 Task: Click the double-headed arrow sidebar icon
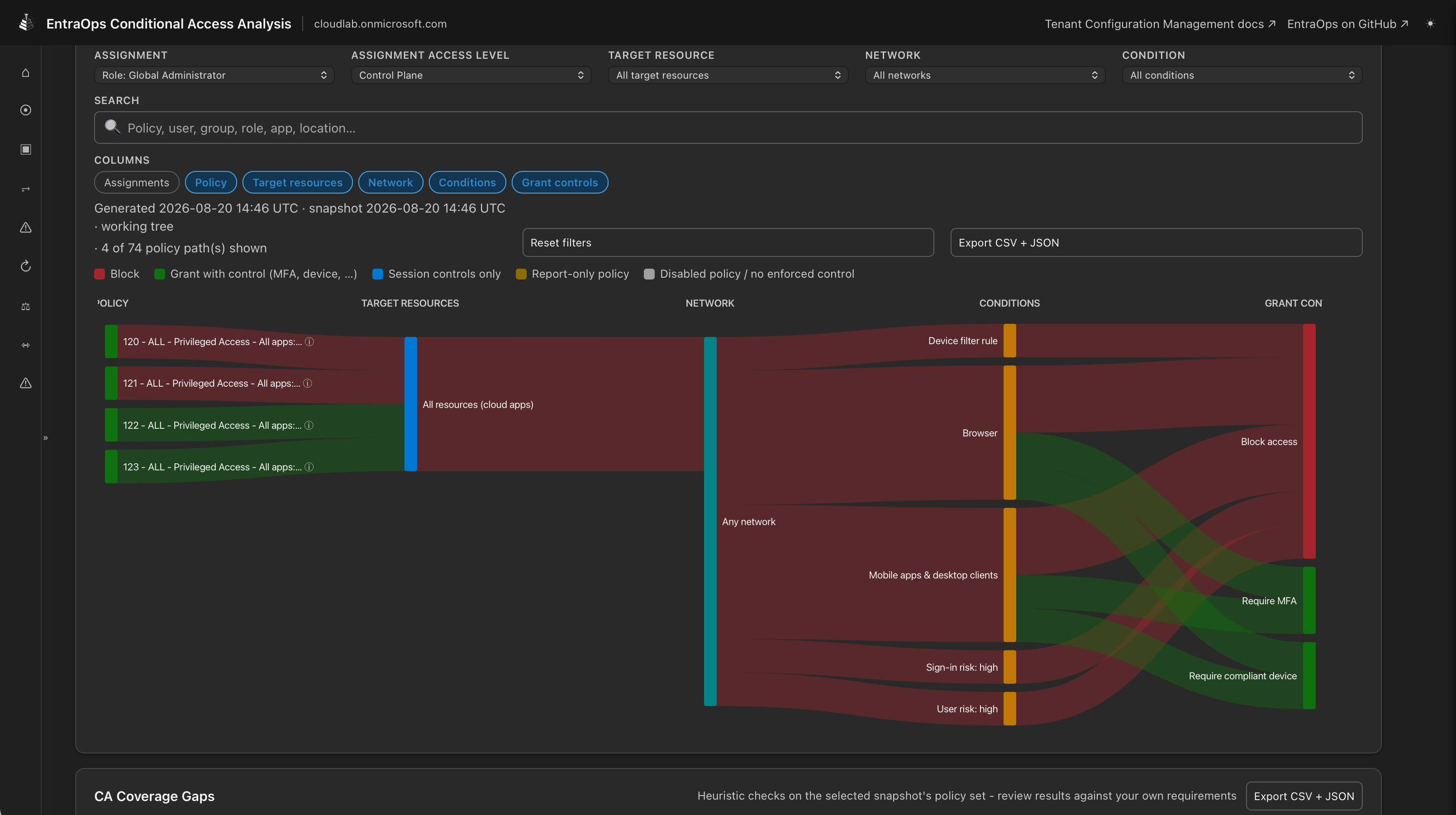coord(25,345)
